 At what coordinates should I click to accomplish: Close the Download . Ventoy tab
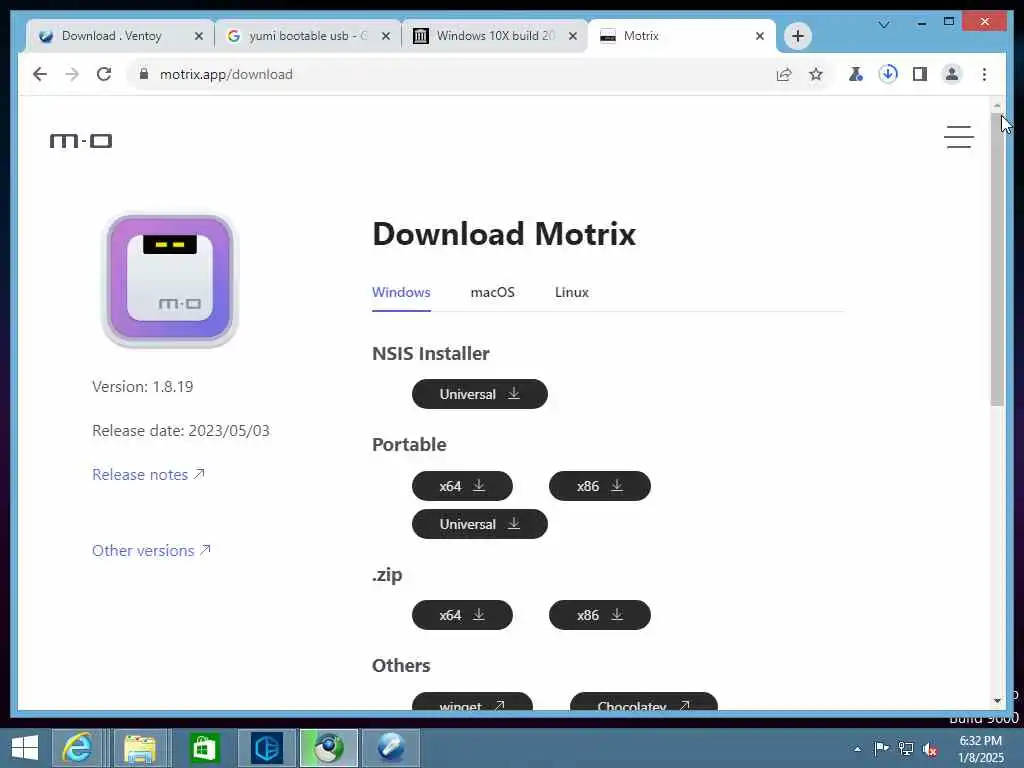199,36
